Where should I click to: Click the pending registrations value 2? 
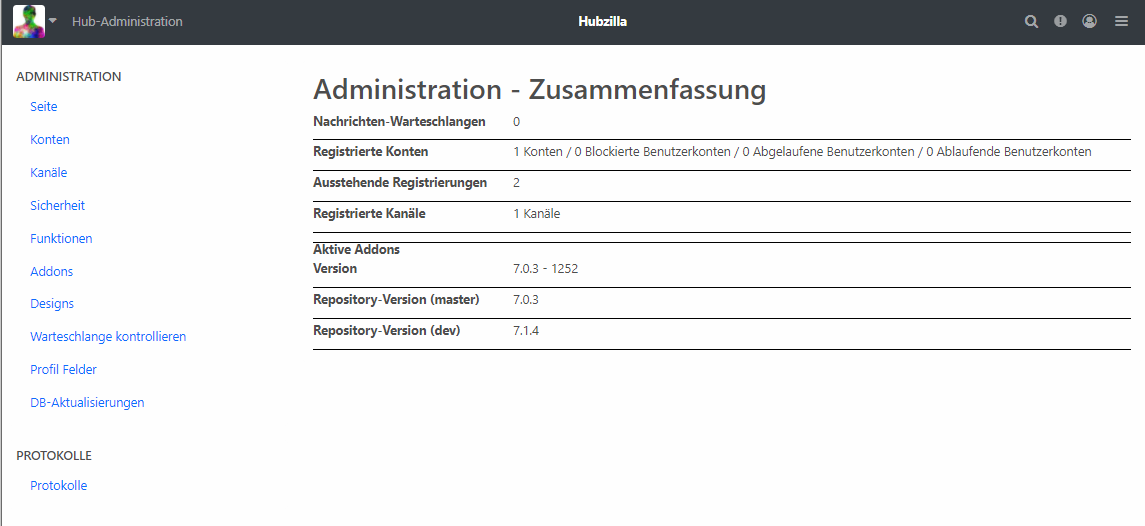516,182
